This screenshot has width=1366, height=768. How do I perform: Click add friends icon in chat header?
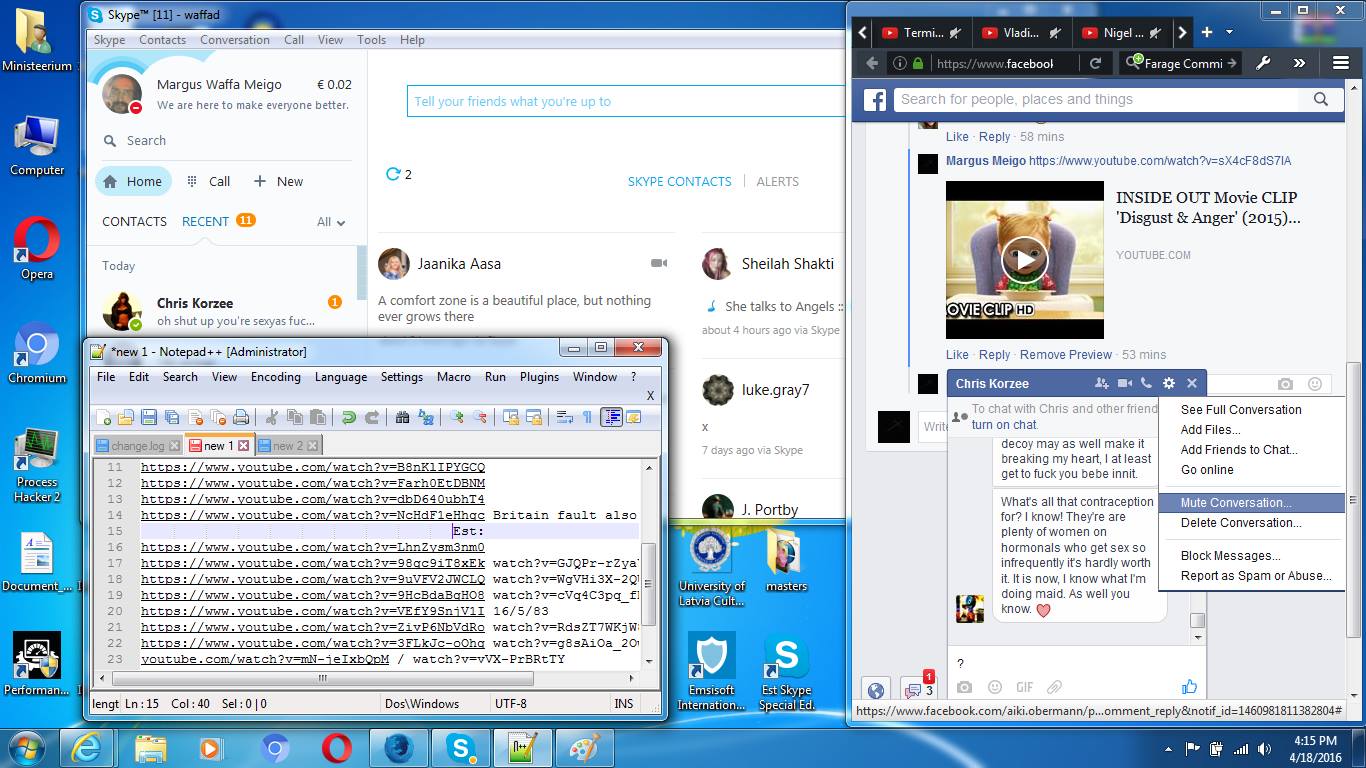tap(1102, 383)
